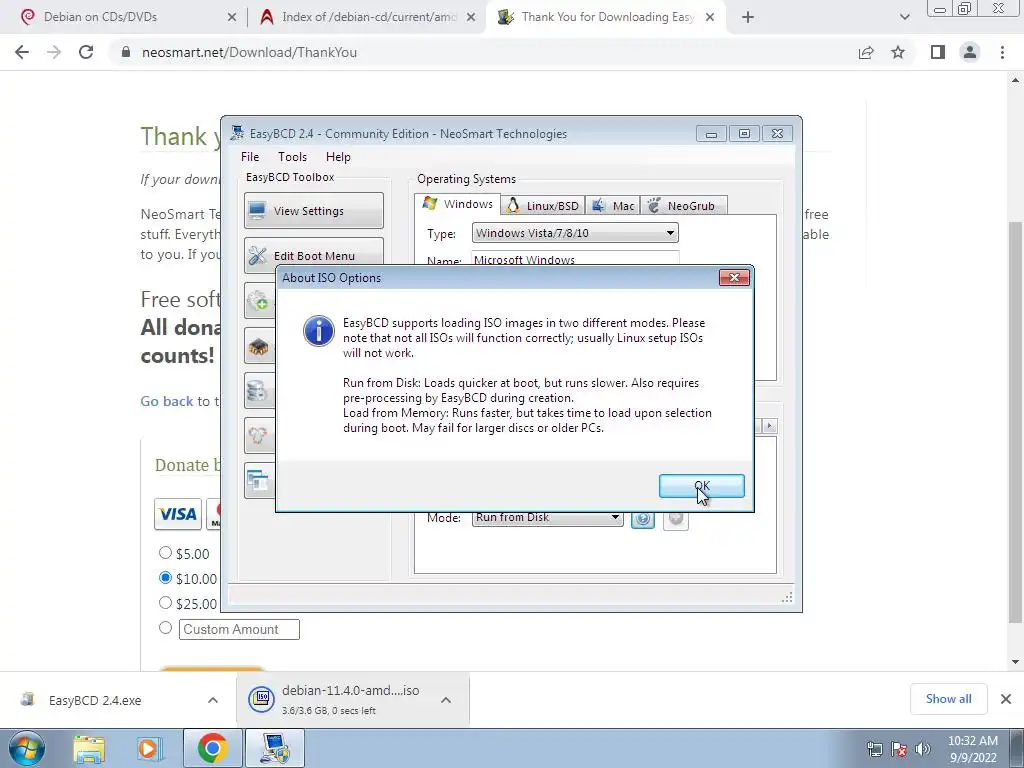Select the $10.00 donation option
The image size is (1024, 768).
tap(165, 578)
